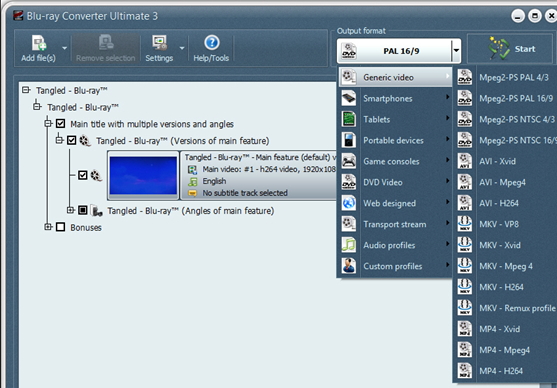Open the Output format dropdown arrow
Image resolution: width=557 pixels, height=388 pixels.
[456, 50]
